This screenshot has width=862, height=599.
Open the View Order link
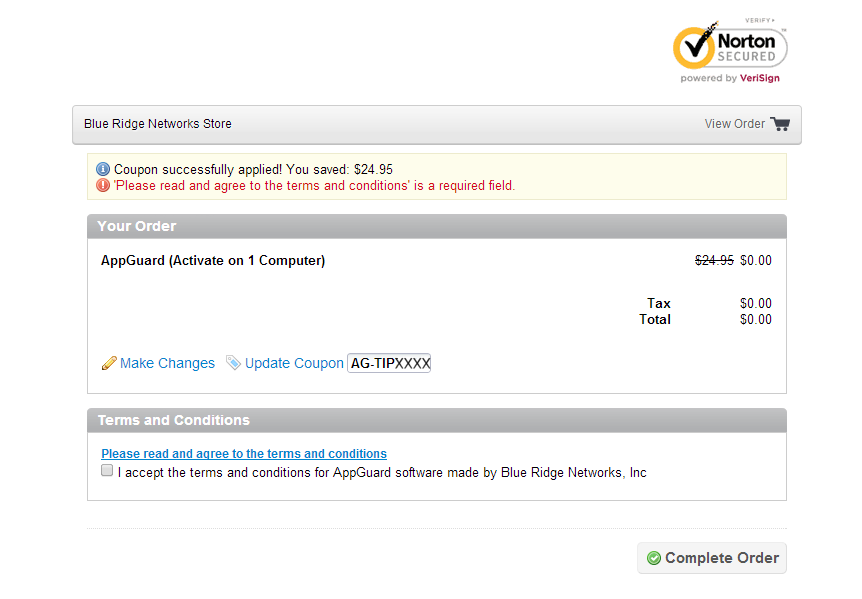[x=734, y=124]
